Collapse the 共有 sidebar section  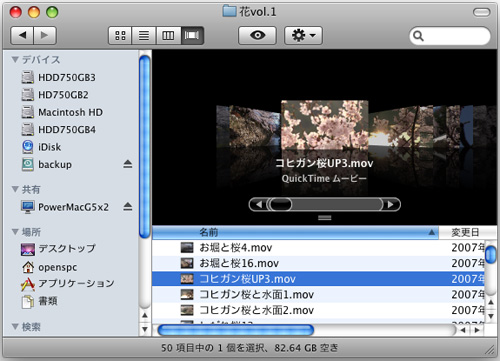click(15, 189)
